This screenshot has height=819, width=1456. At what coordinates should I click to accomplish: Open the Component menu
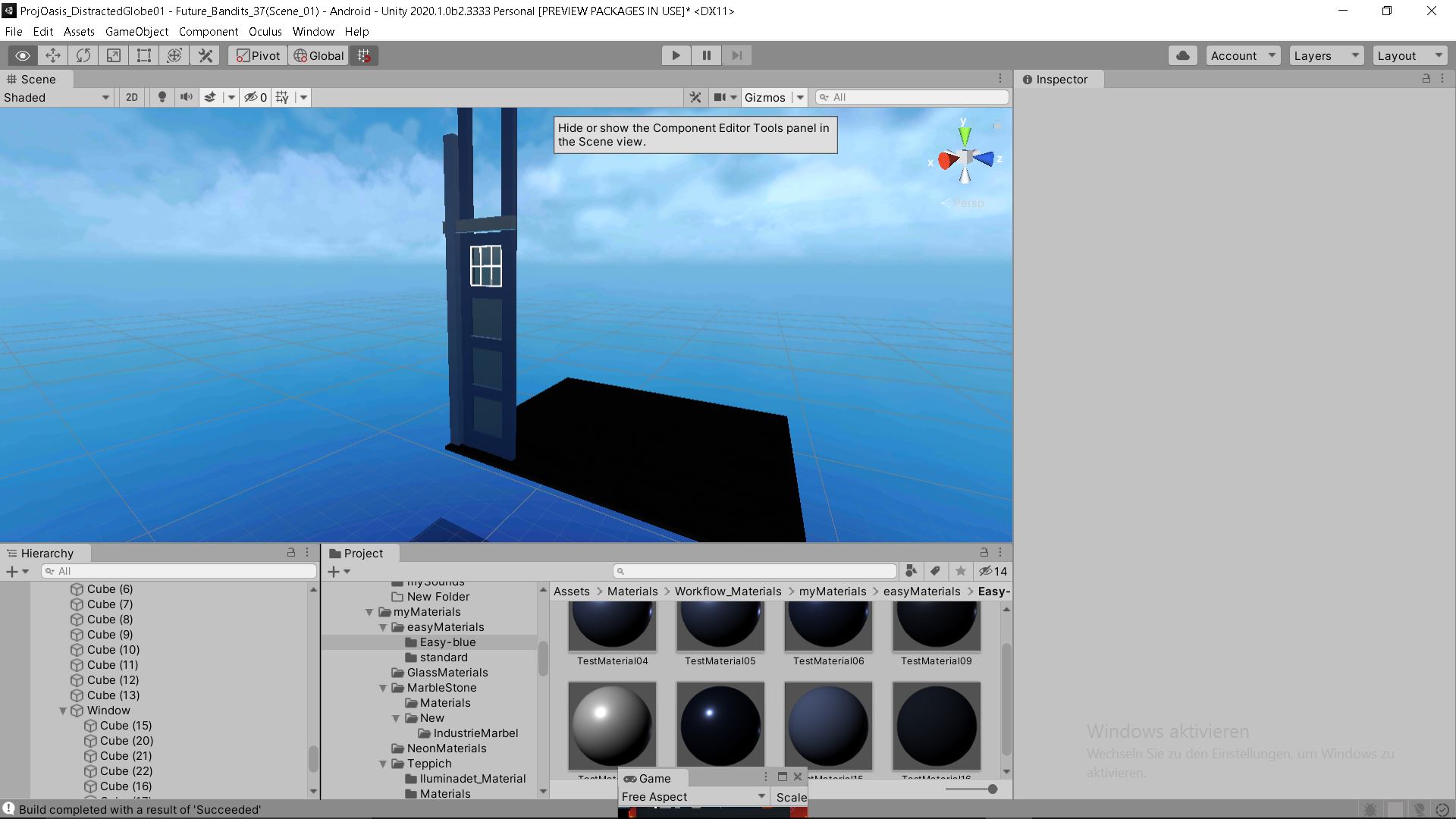[209, 32]
